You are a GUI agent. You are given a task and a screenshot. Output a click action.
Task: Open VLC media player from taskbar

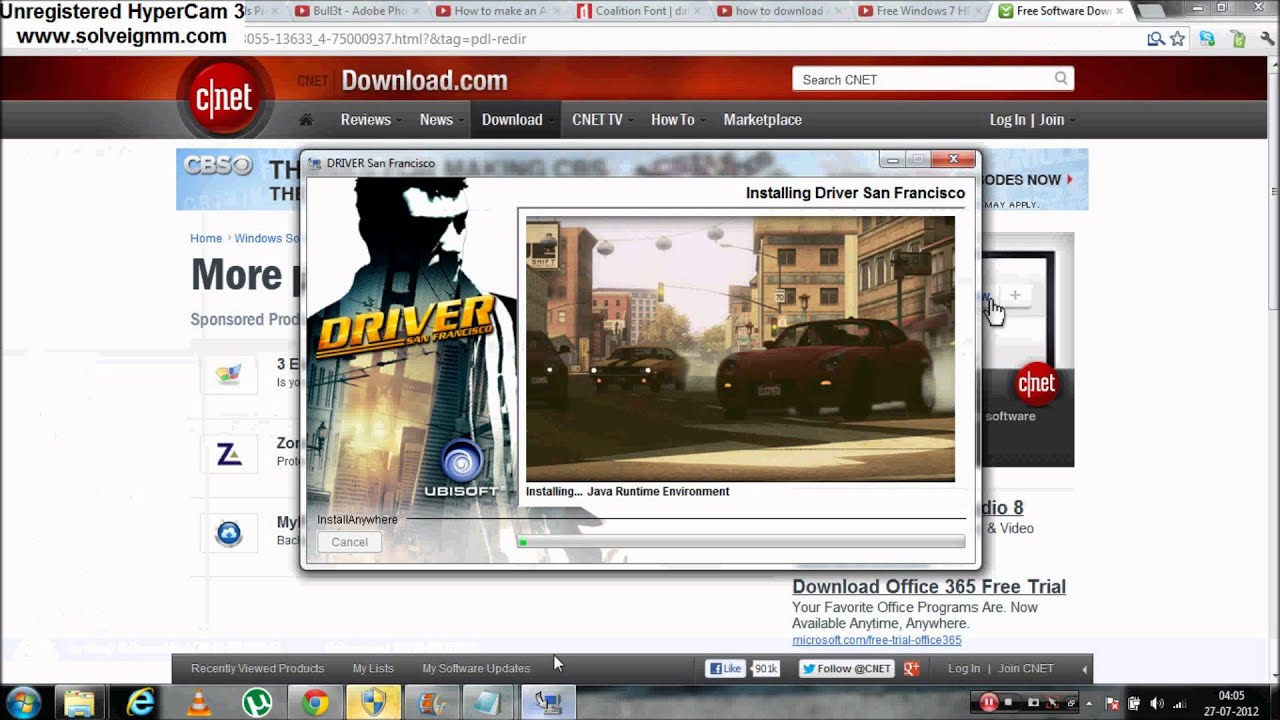(199, 702)
